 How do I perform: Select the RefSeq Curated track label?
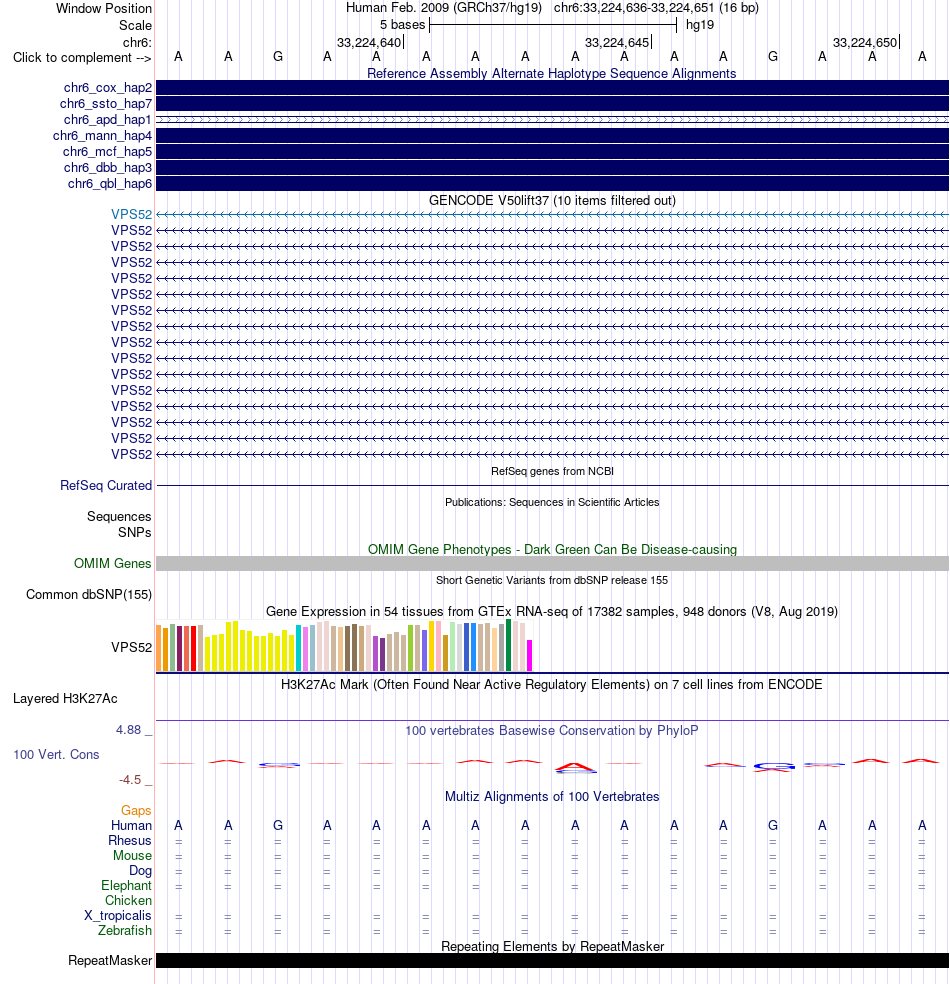tap(106, 485)
